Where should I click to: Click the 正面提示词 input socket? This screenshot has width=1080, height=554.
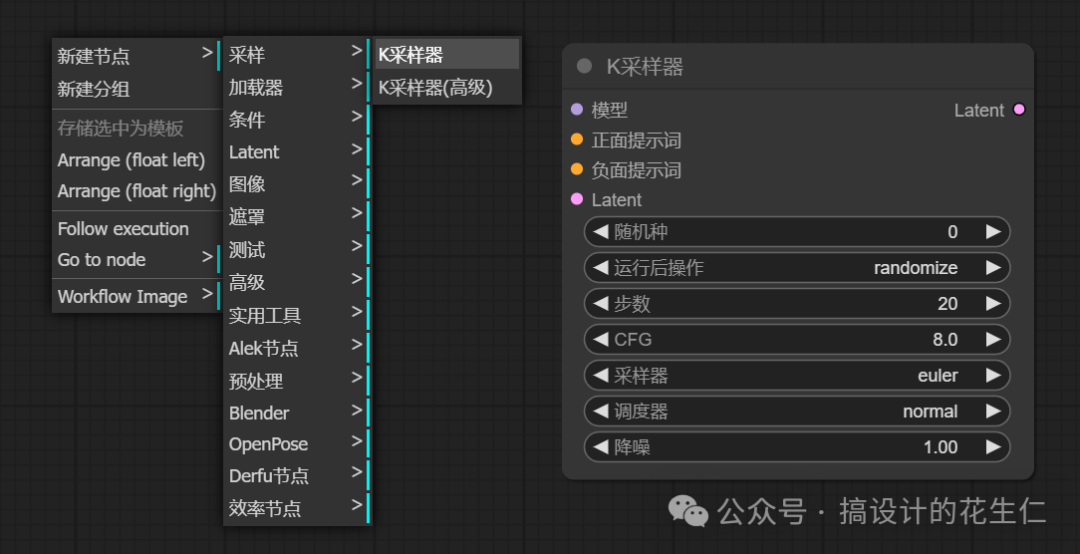tap(577, 139)
